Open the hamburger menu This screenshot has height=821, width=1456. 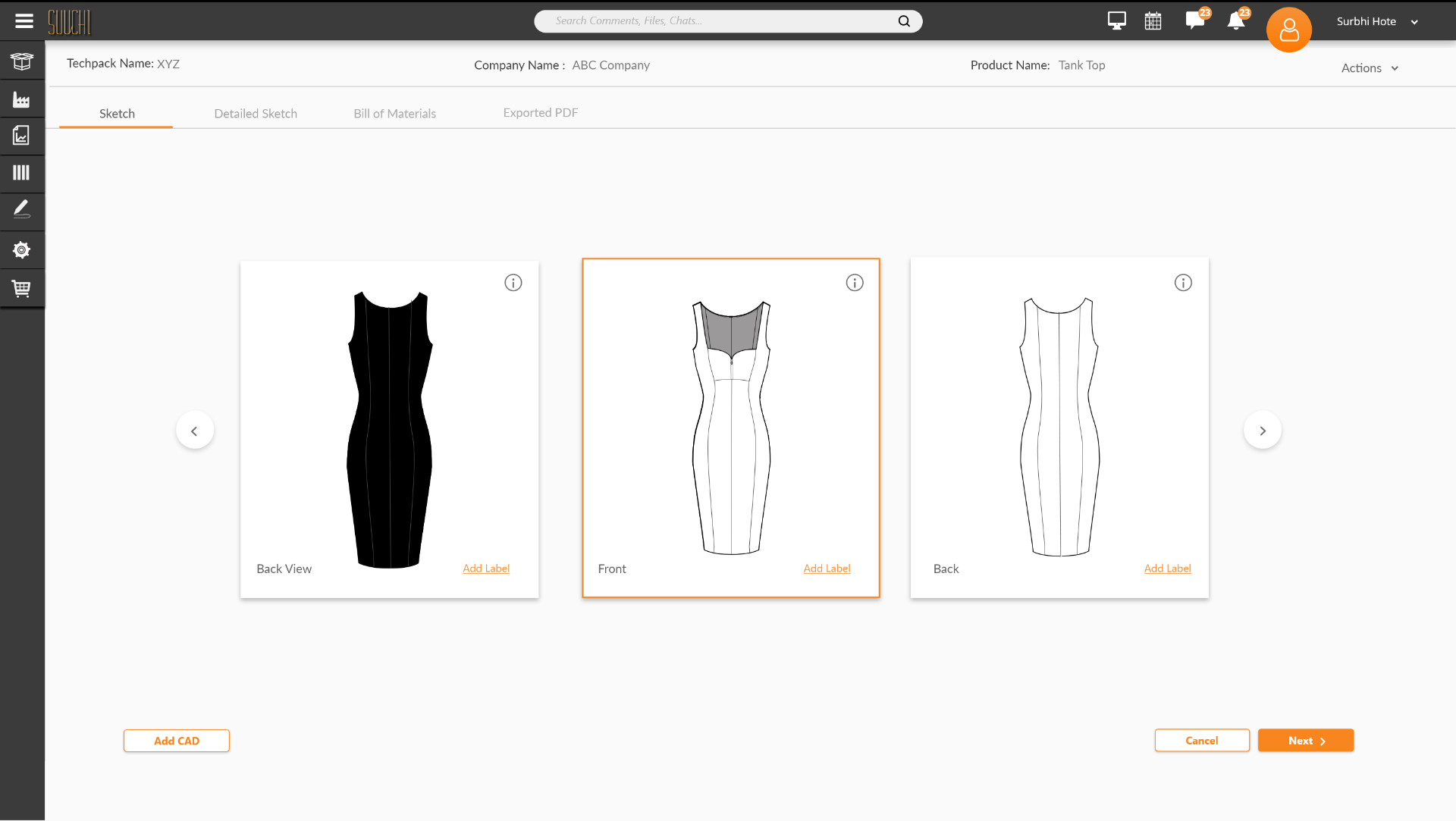pyautogui.click(x=24, y=21)
